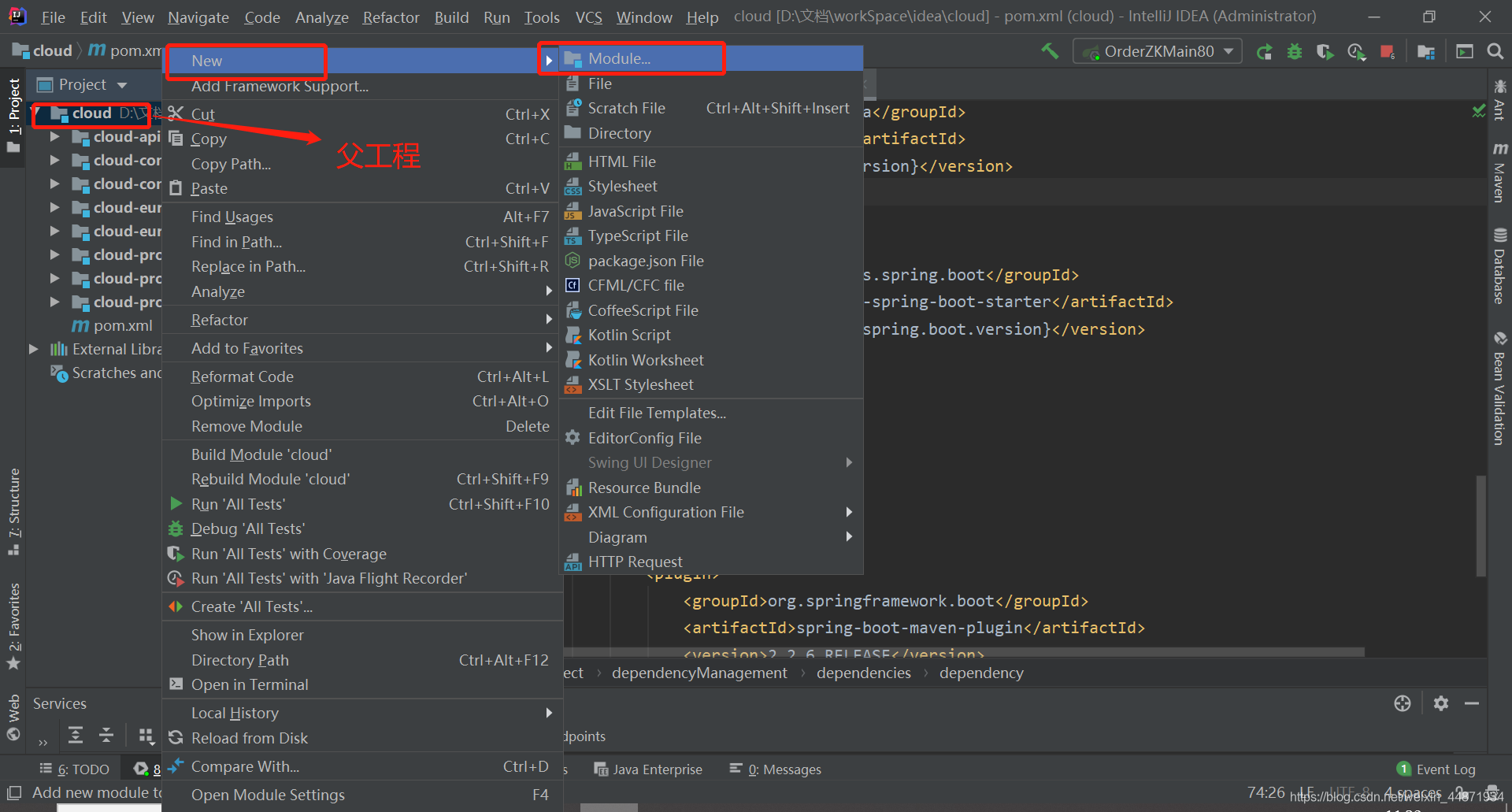Click the cloud breadcrumb in navigation bar
1512x812 pixels.
pyautogui.click(x=43, y=50)
